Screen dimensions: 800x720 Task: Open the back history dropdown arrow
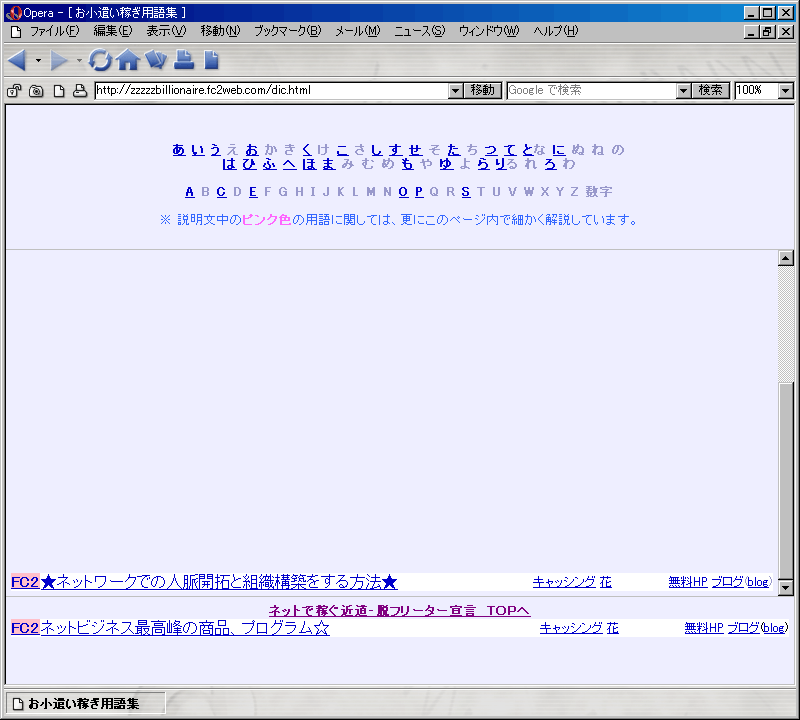click(x=38, y=60)
